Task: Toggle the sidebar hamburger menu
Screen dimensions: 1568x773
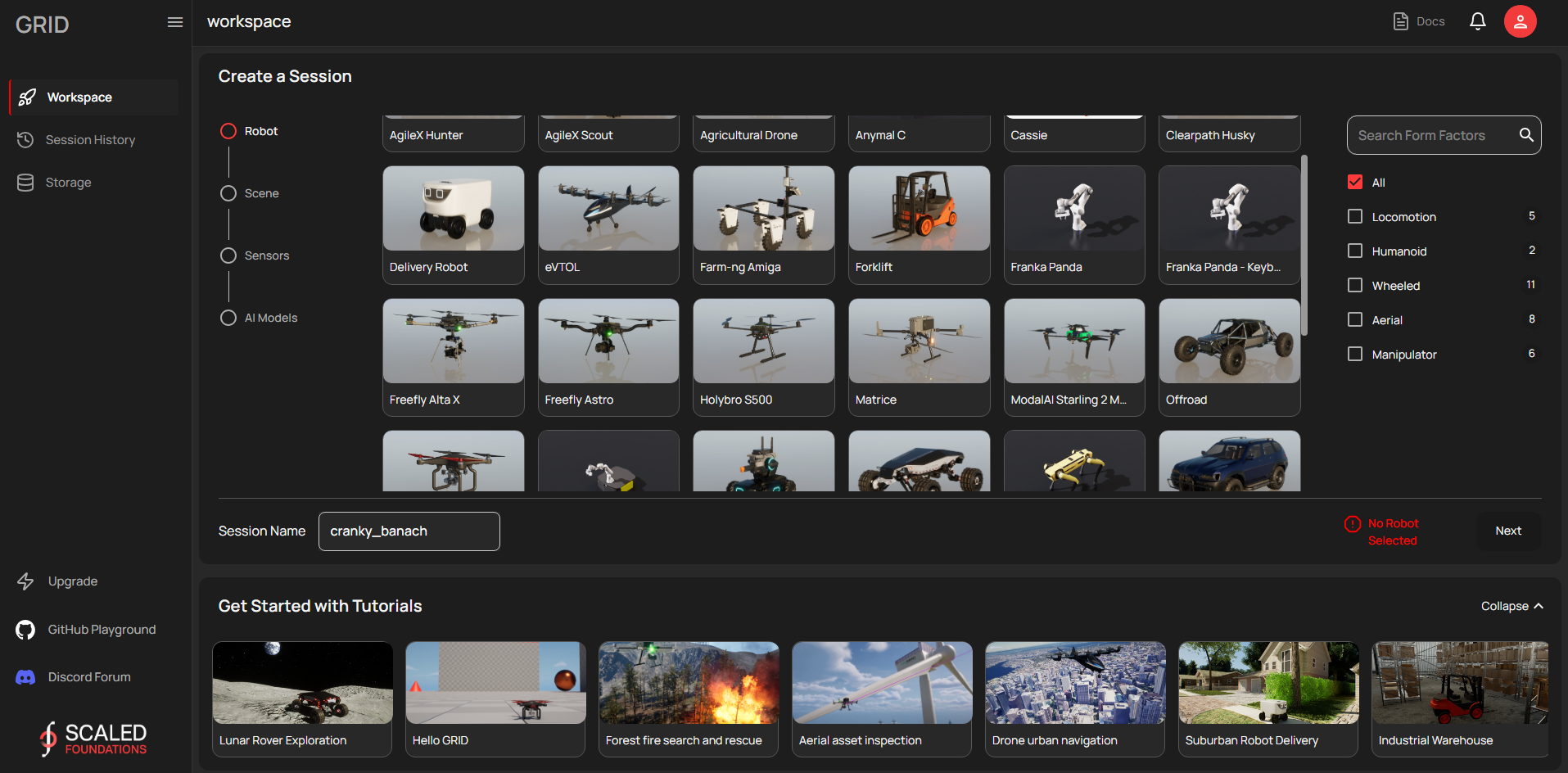Action: [174, 22]
